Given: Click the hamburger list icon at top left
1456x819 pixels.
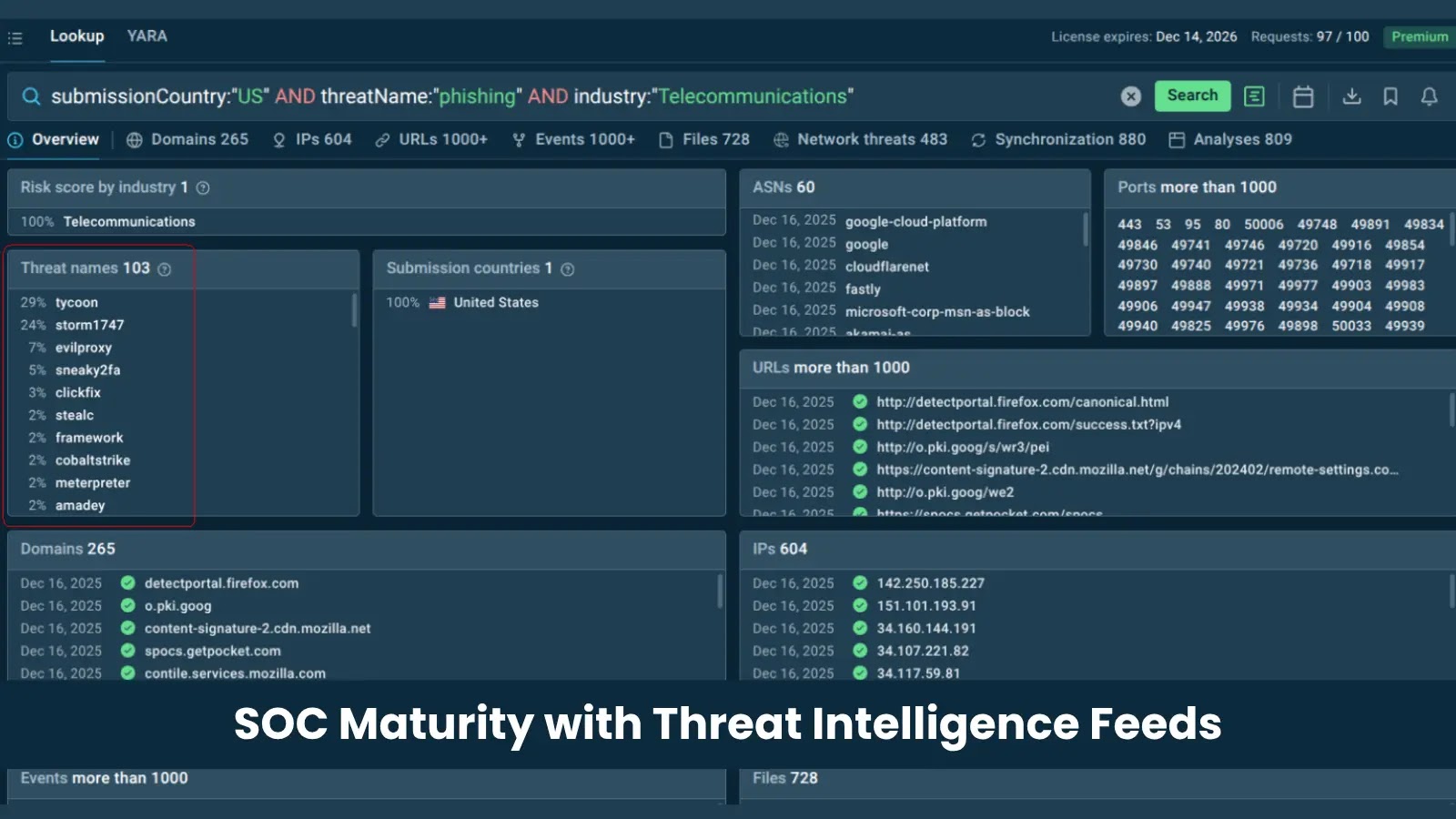Looking at the screenshot, I should click(x=15, y=37).
